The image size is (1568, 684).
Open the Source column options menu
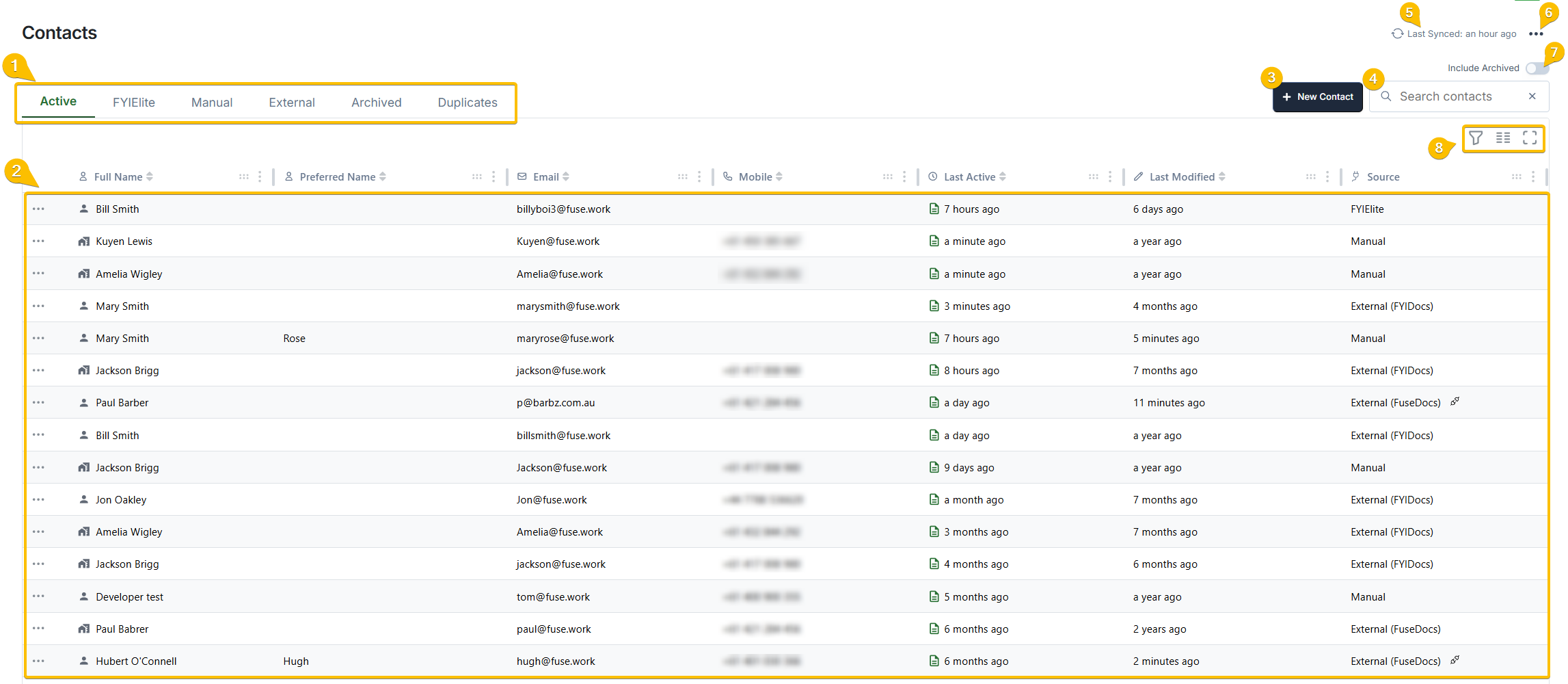[1533, 176]
